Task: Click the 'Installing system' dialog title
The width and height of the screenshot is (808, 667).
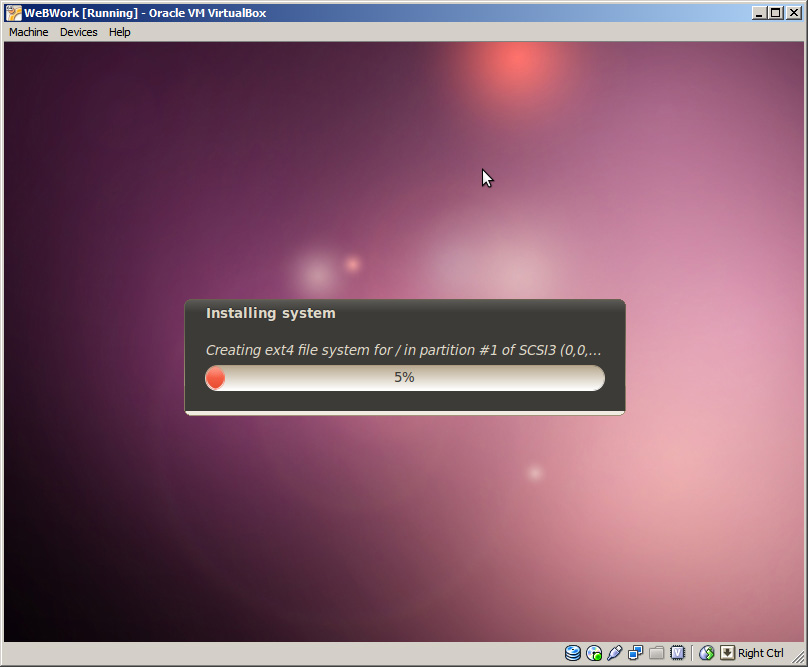Action: (271, 313)
